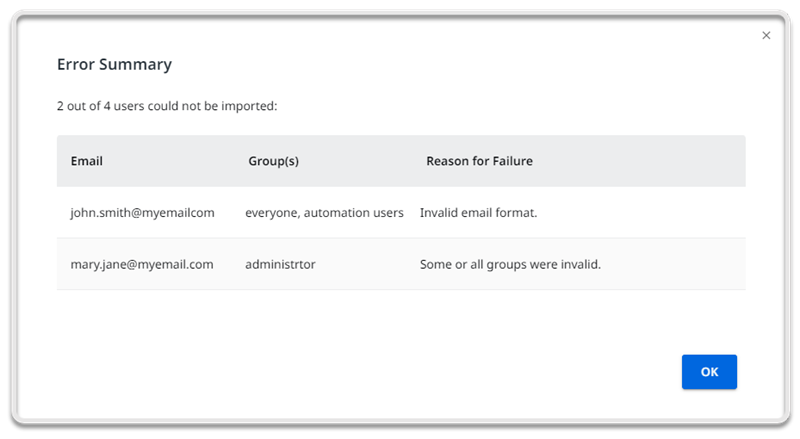800x439 pixels.
Task: Click the Group(s) column header
Action: click(274, 161)
